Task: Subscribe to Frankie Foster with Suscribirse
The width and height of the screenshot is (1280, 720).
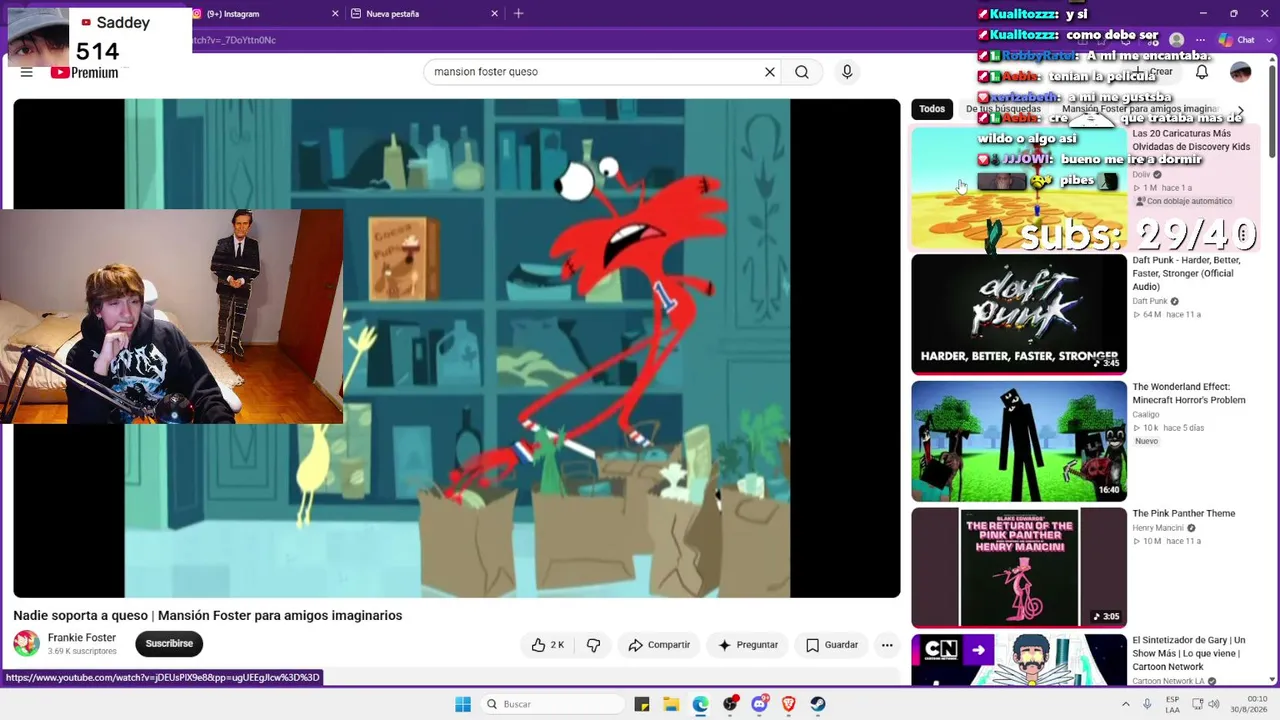Action: click(169, 644)
